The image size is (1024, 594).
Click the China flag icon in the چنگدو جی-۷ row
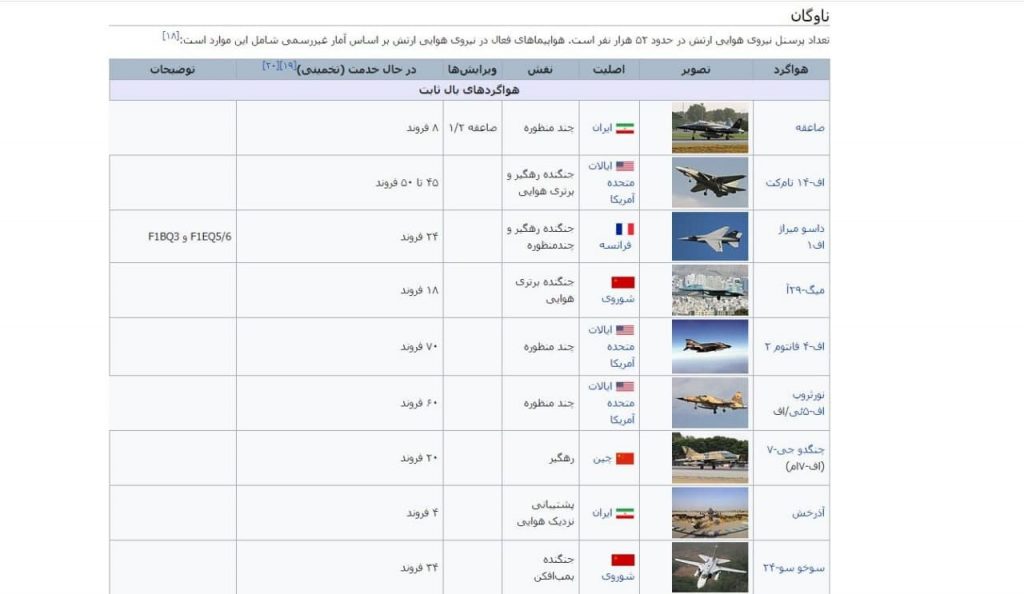(x=625, y=458)
